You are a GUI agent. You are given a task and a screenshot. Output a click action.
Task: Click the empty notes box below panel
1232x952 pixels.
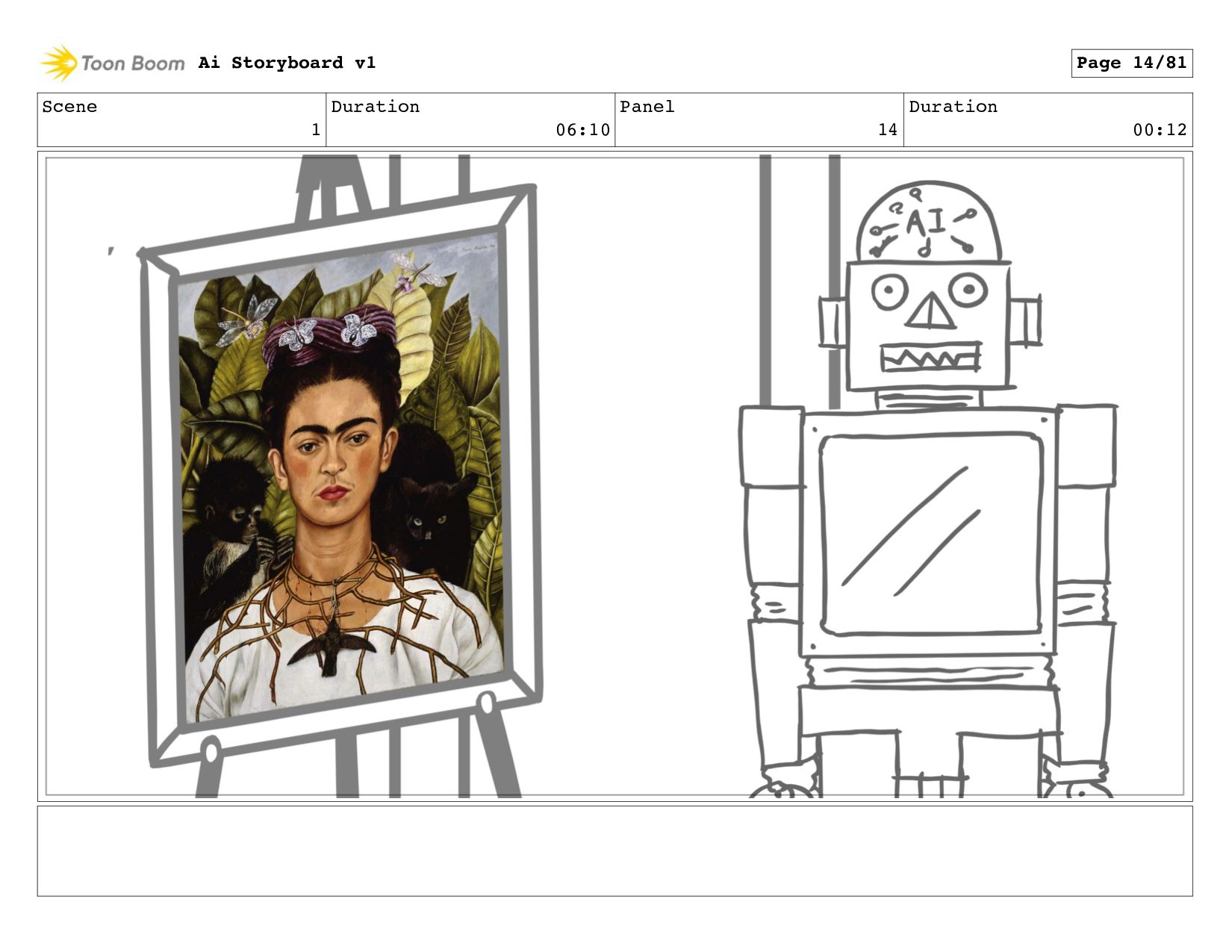(615, 850)
